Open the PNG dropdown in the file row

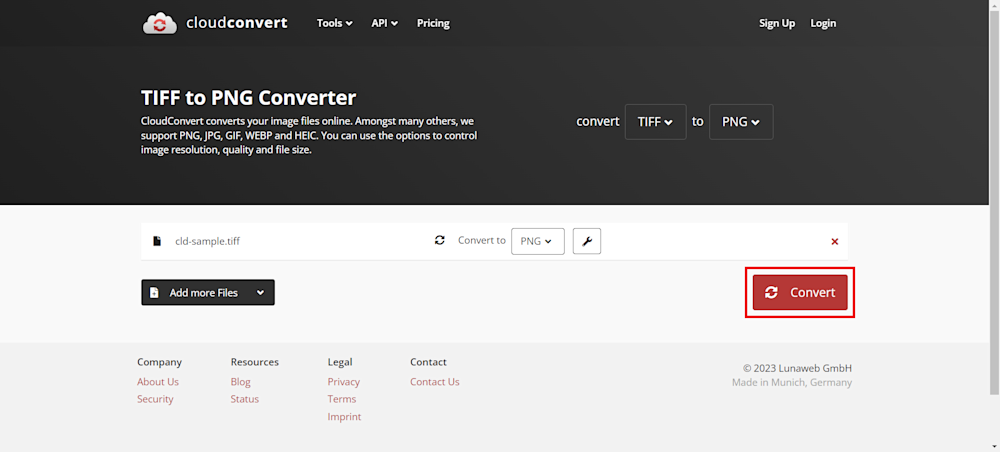coord(538,241)
